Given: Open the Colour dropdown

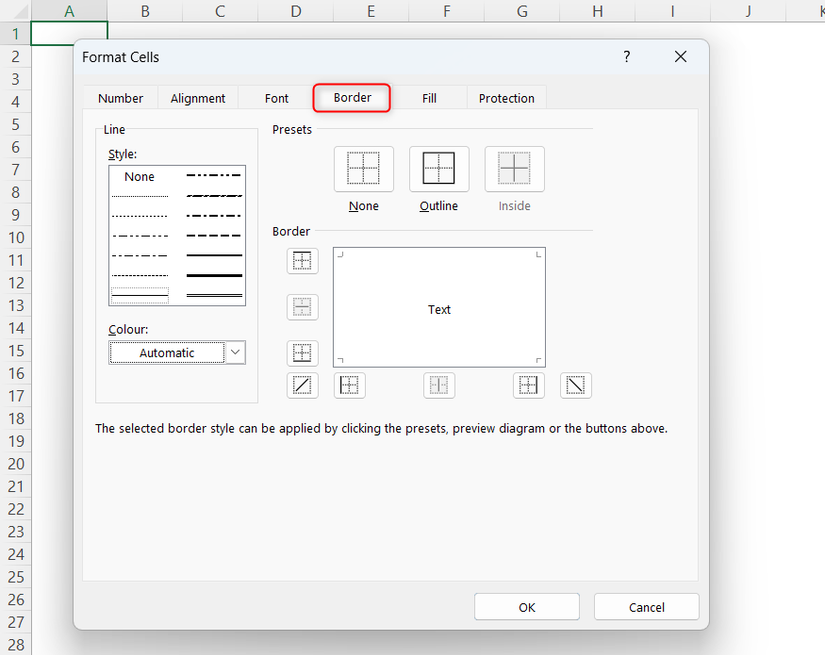Looking at the screenshot, I should [x=234, y=352].
